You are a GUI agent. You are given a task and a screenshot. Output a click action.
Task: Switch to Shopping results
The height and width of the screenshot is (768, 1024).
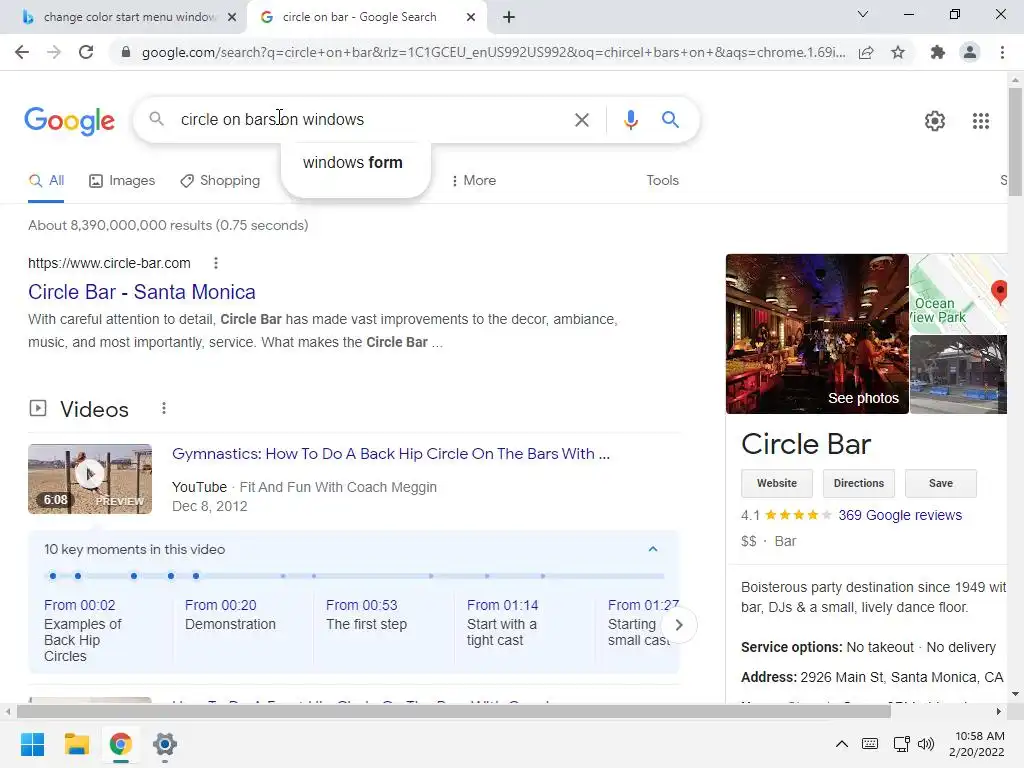220,181
